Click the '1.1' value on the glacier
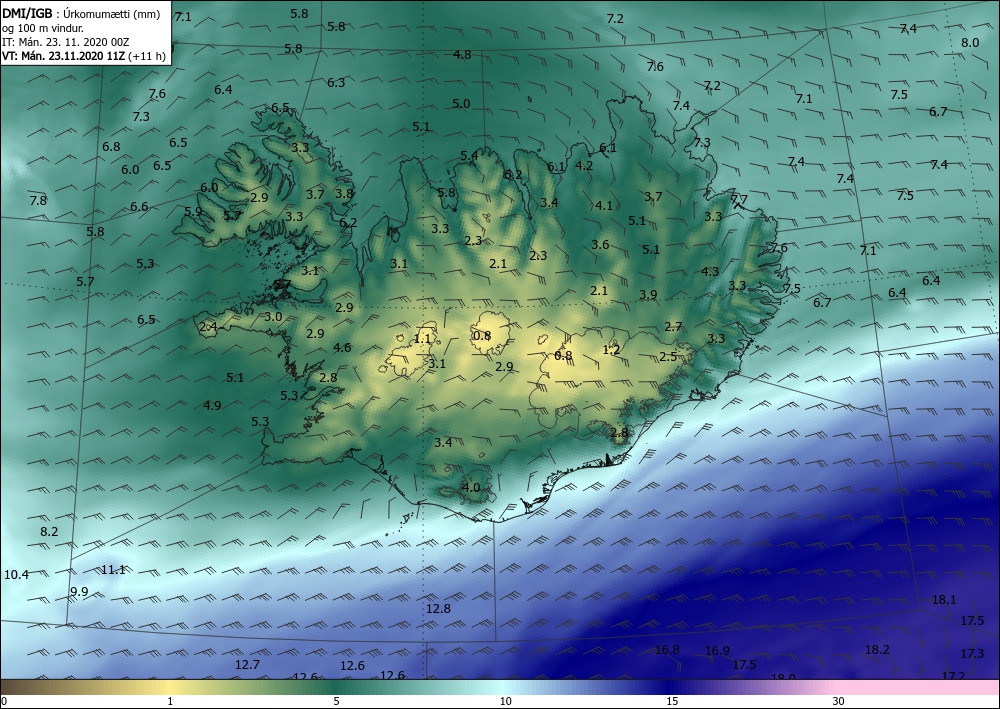 click(422, 339)
